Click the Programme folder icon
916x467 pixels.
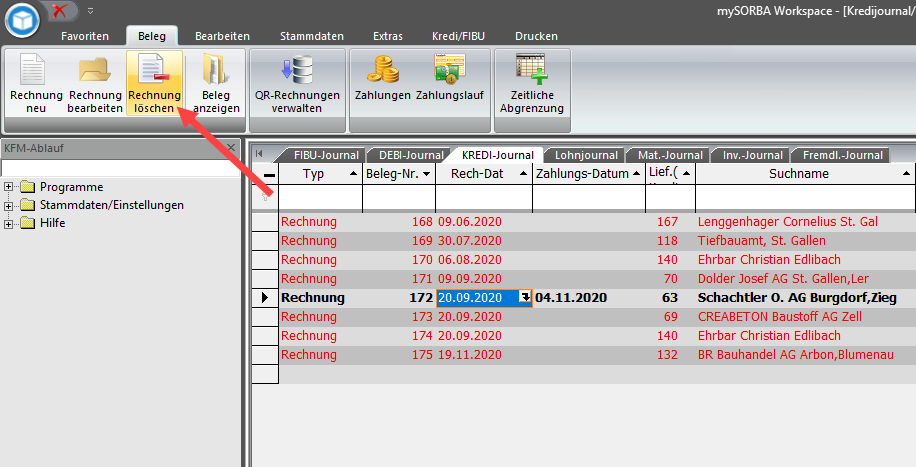coord(27,187)
